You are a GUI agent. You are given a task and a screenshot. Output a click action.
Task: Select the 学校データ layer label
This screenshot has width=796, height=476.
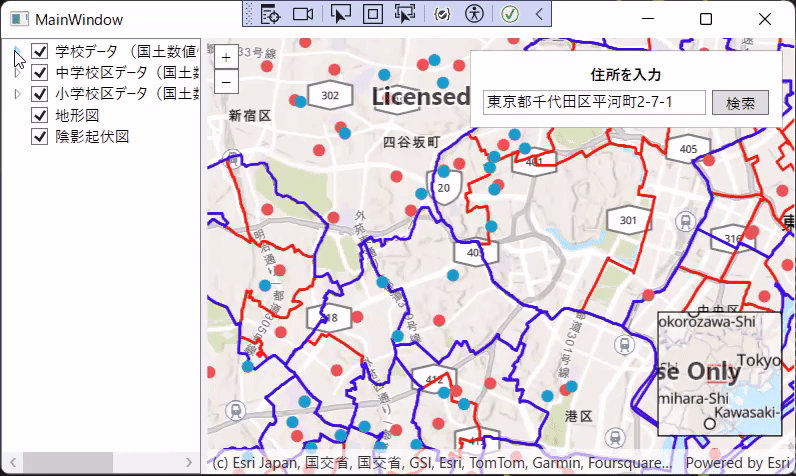pos(127,51)
